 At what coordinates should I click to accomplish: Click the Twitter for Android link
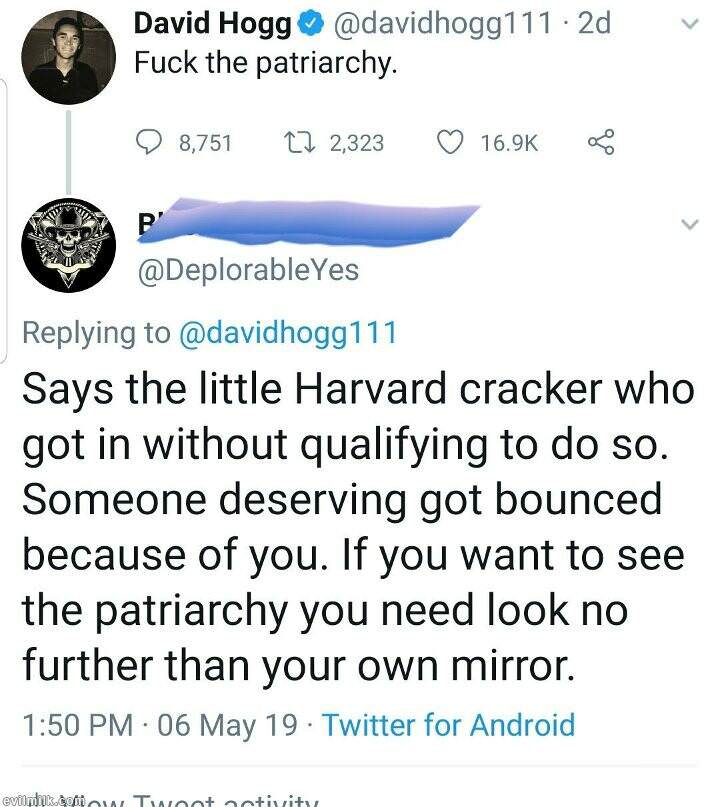tap(448, 724)
